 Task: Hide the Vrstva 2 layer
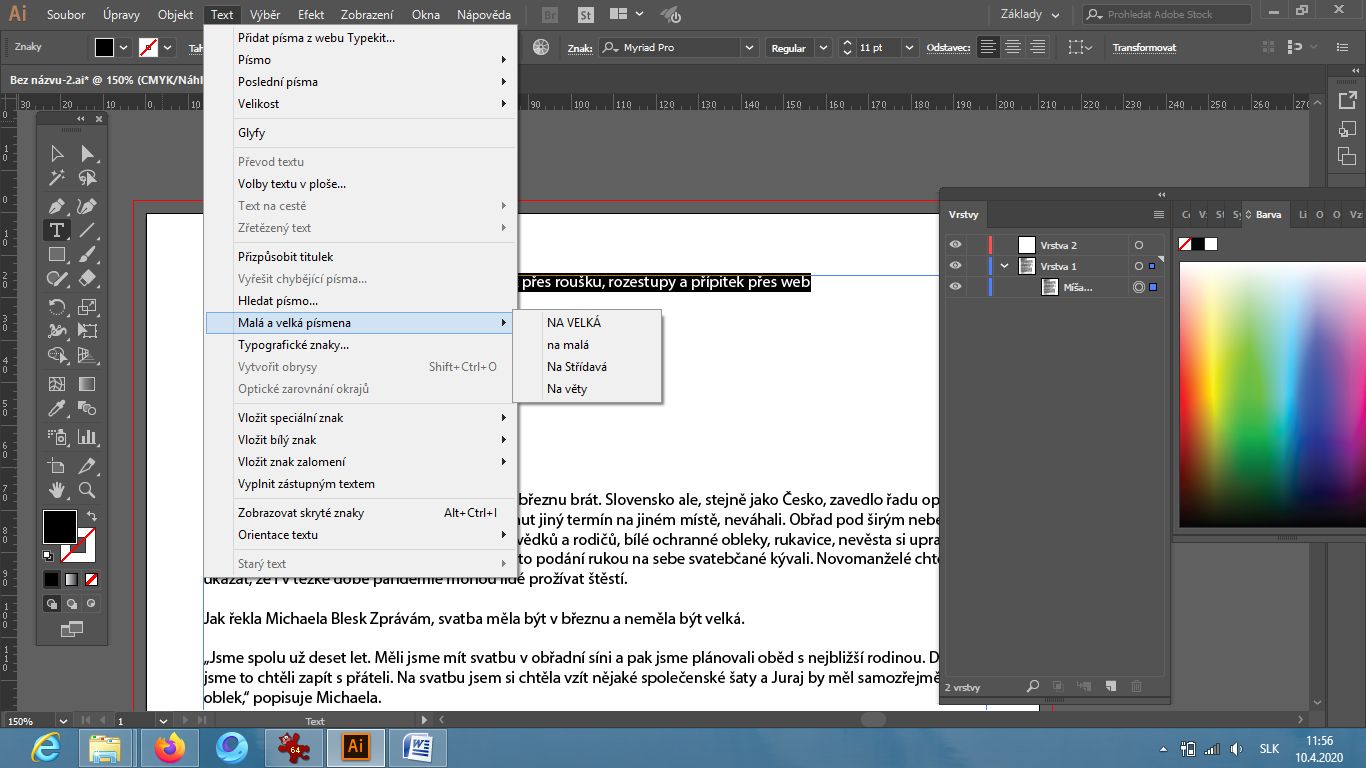pos(956,245)
